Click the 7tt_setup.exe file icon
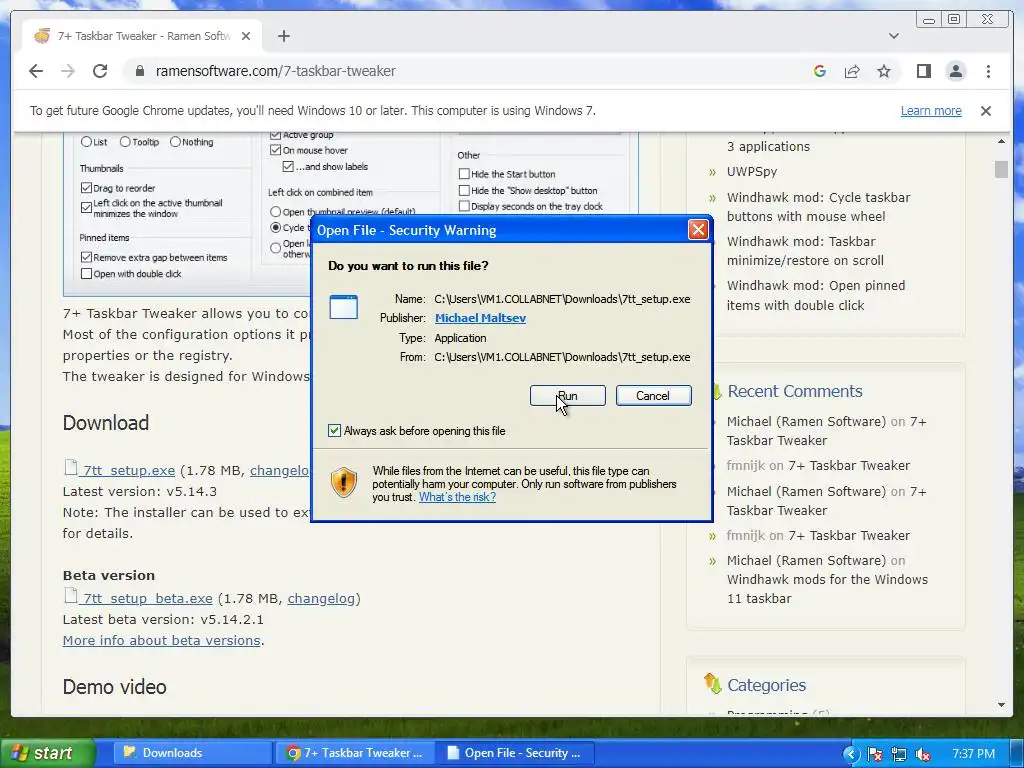Image resolution: width=1024 pixels, height=768 pixels. tap(71, 467)
